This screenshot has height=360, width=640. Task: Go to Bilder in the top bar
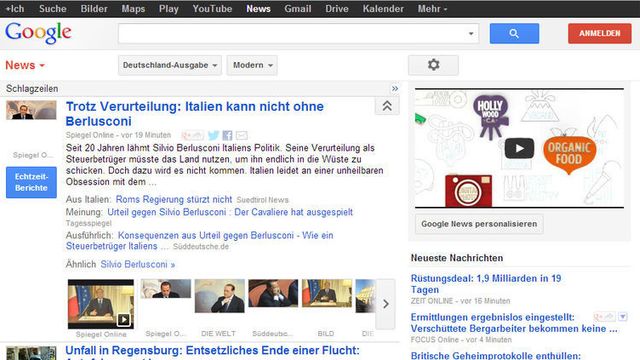point(94,9)
